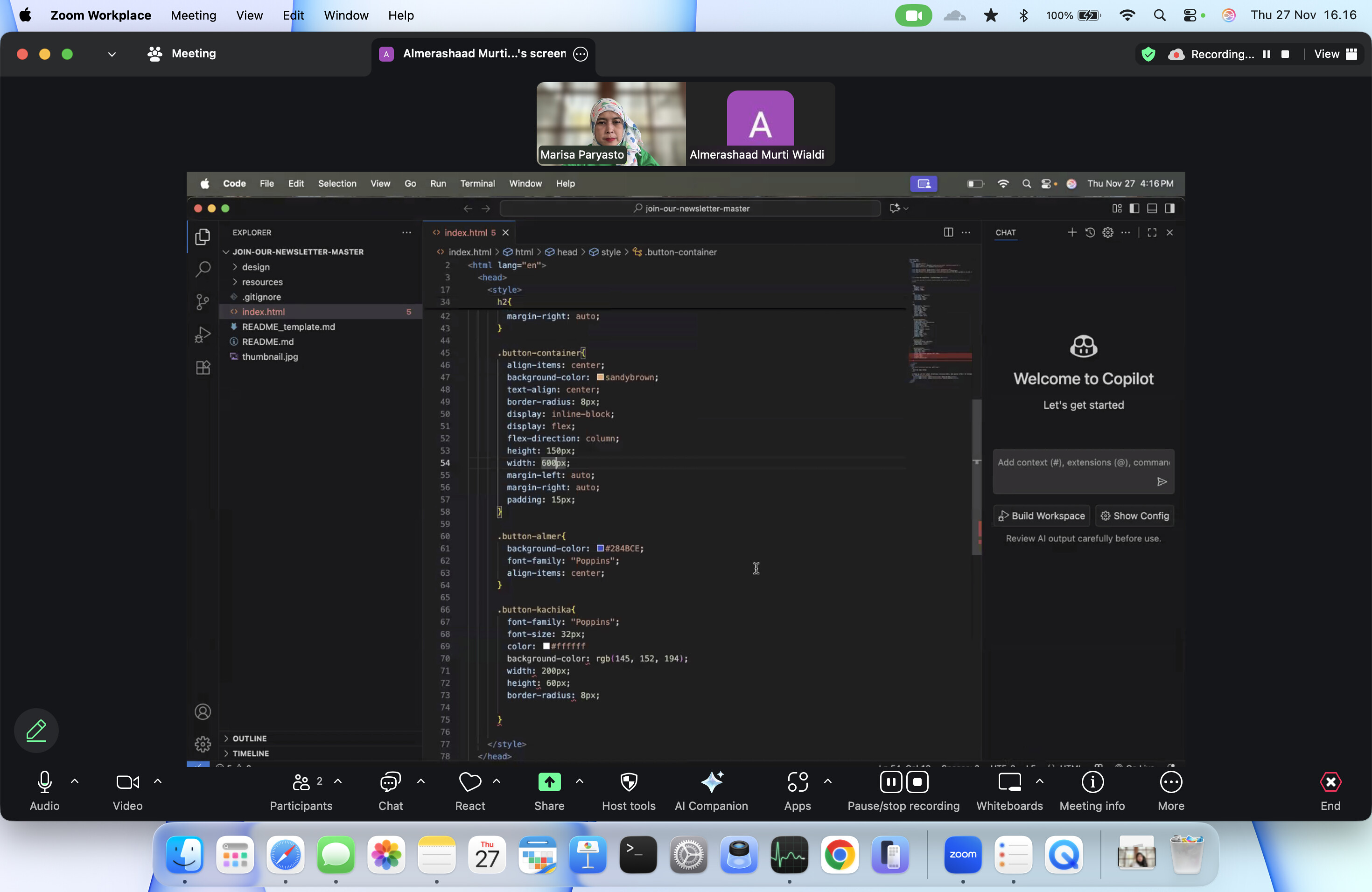Open AI Companion in Zoom toolbar
Viewport: 1372px width, 892px height.
point(711,782)
